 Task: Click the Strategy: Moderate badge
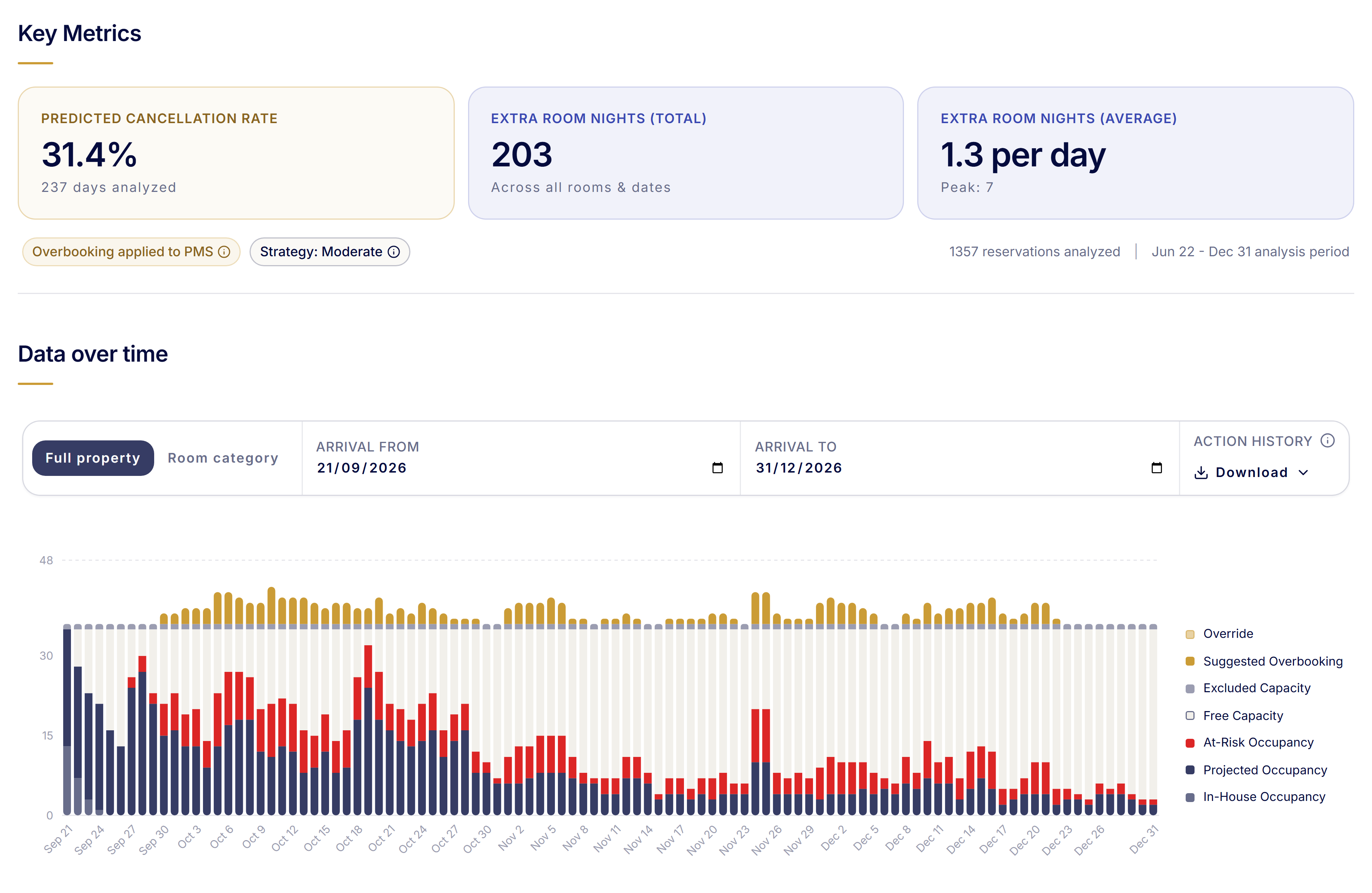point(330,252)
